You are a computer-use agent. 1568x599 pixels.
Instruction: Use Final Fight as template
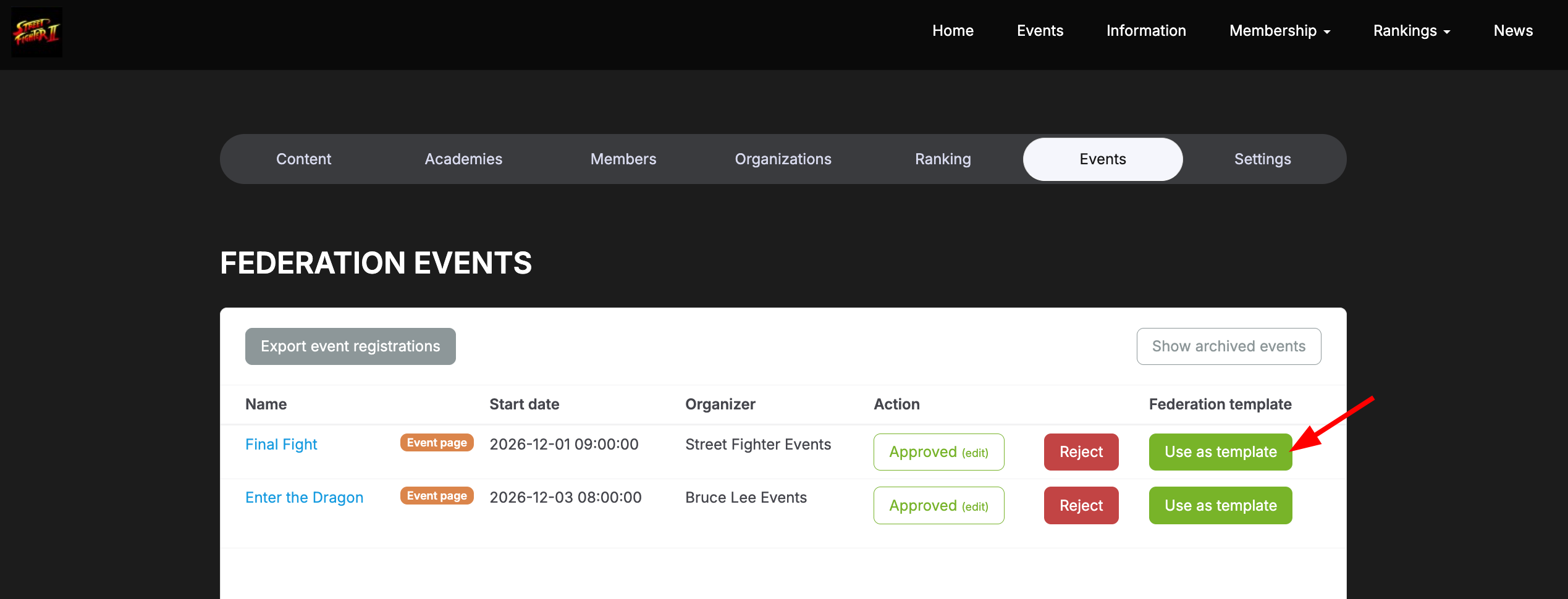point(1220,452)
